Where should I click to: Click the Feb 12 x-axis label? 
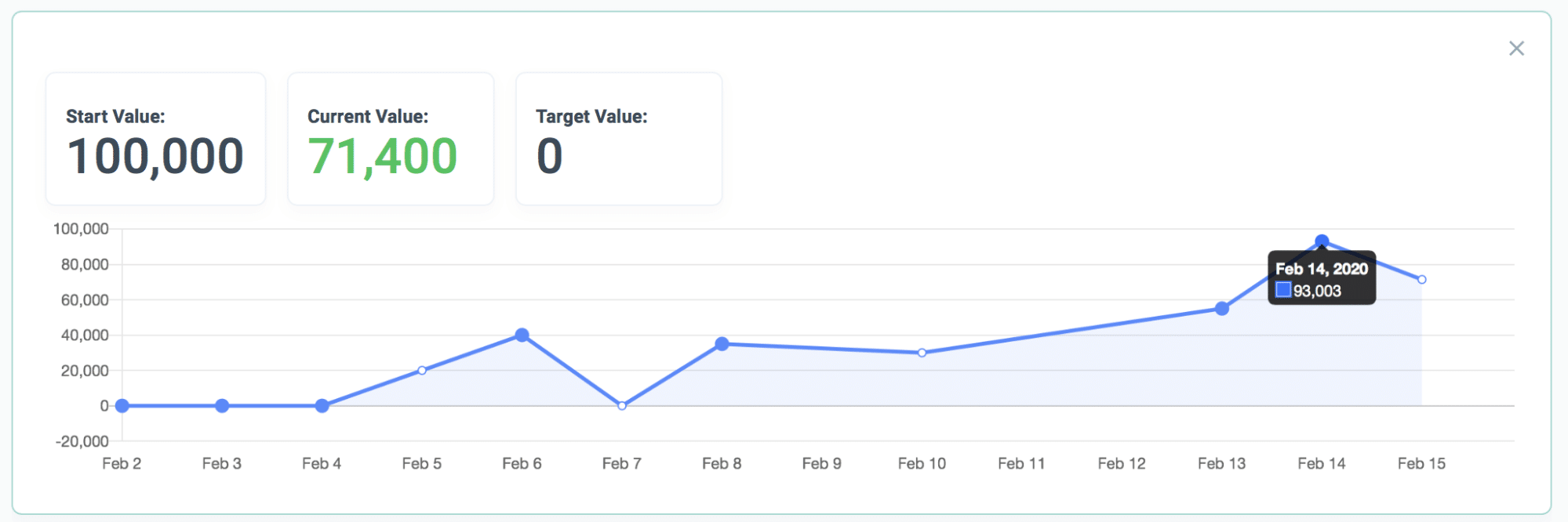pyautogui.click(x=1121, y=463)
